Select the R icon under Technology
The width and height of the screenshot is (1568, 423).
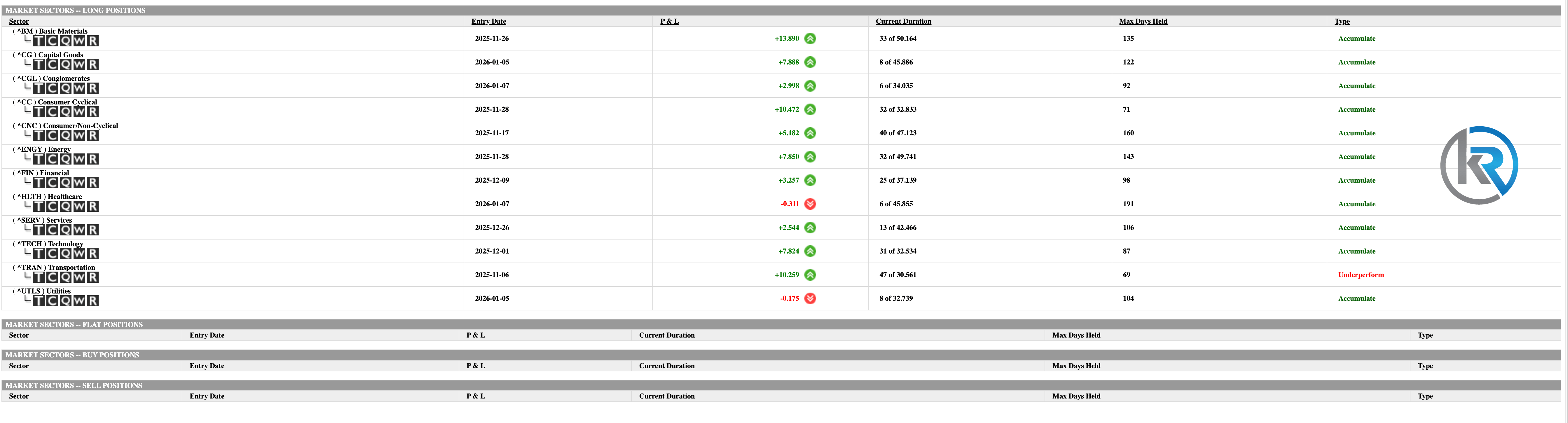pos(92,254)
